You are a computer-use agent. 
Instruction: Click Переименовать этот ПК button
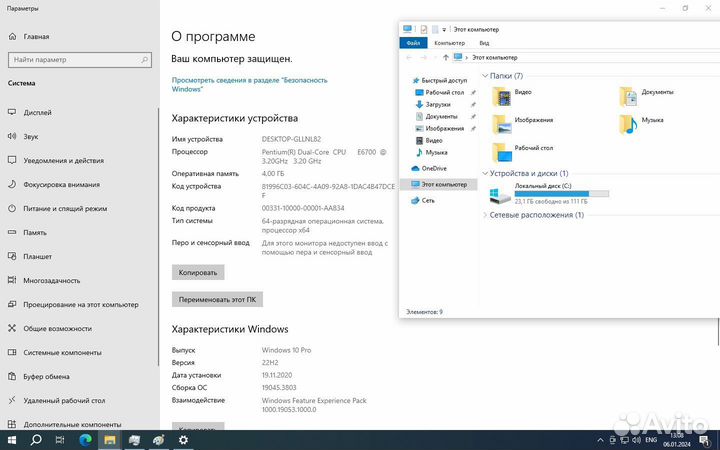tap(217, 299)
